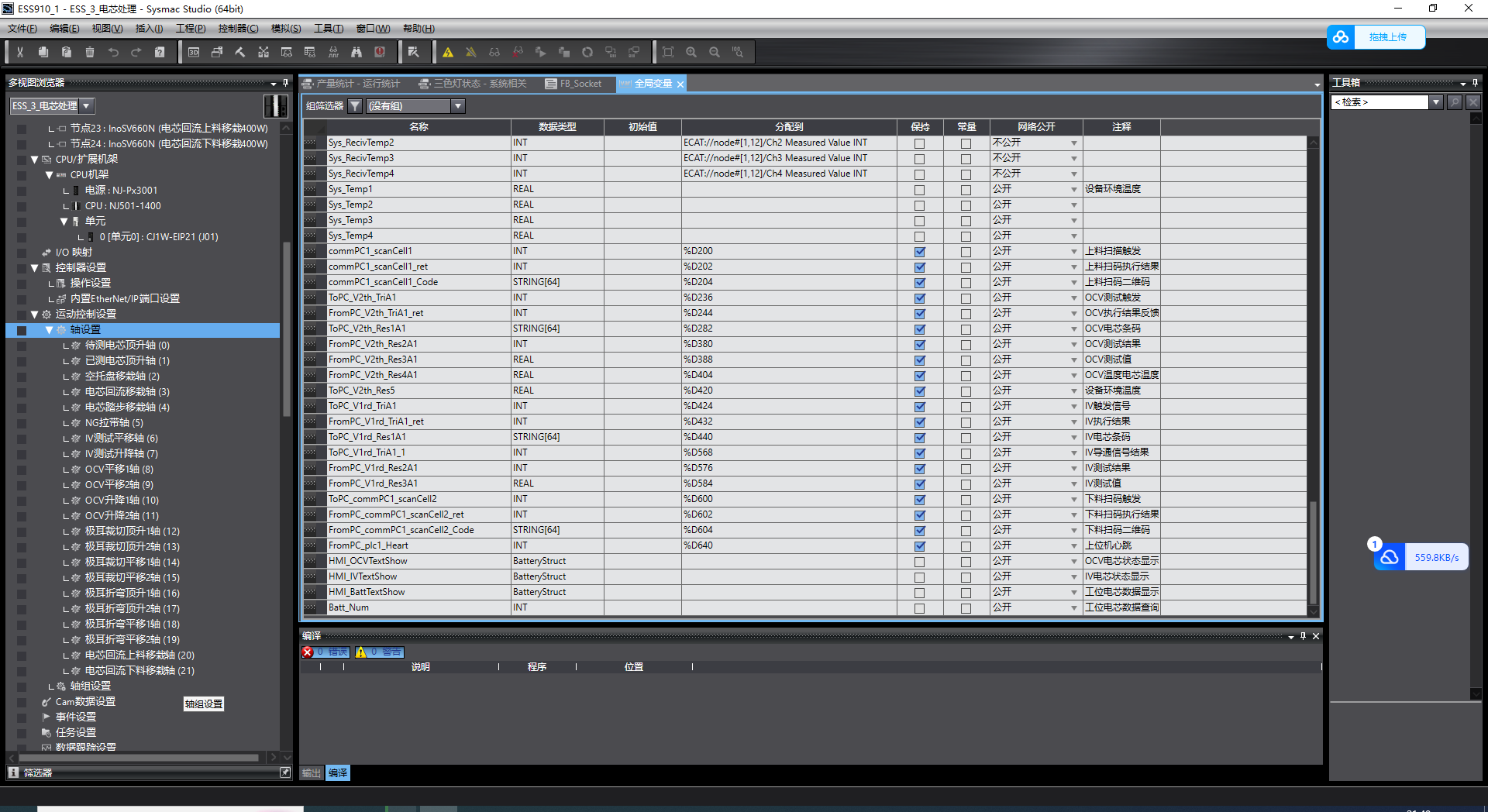Viewport: 1488px width, 812px height.
Task: Open the group filter (没有组) dropdown
Action: [x=458, y=106]
